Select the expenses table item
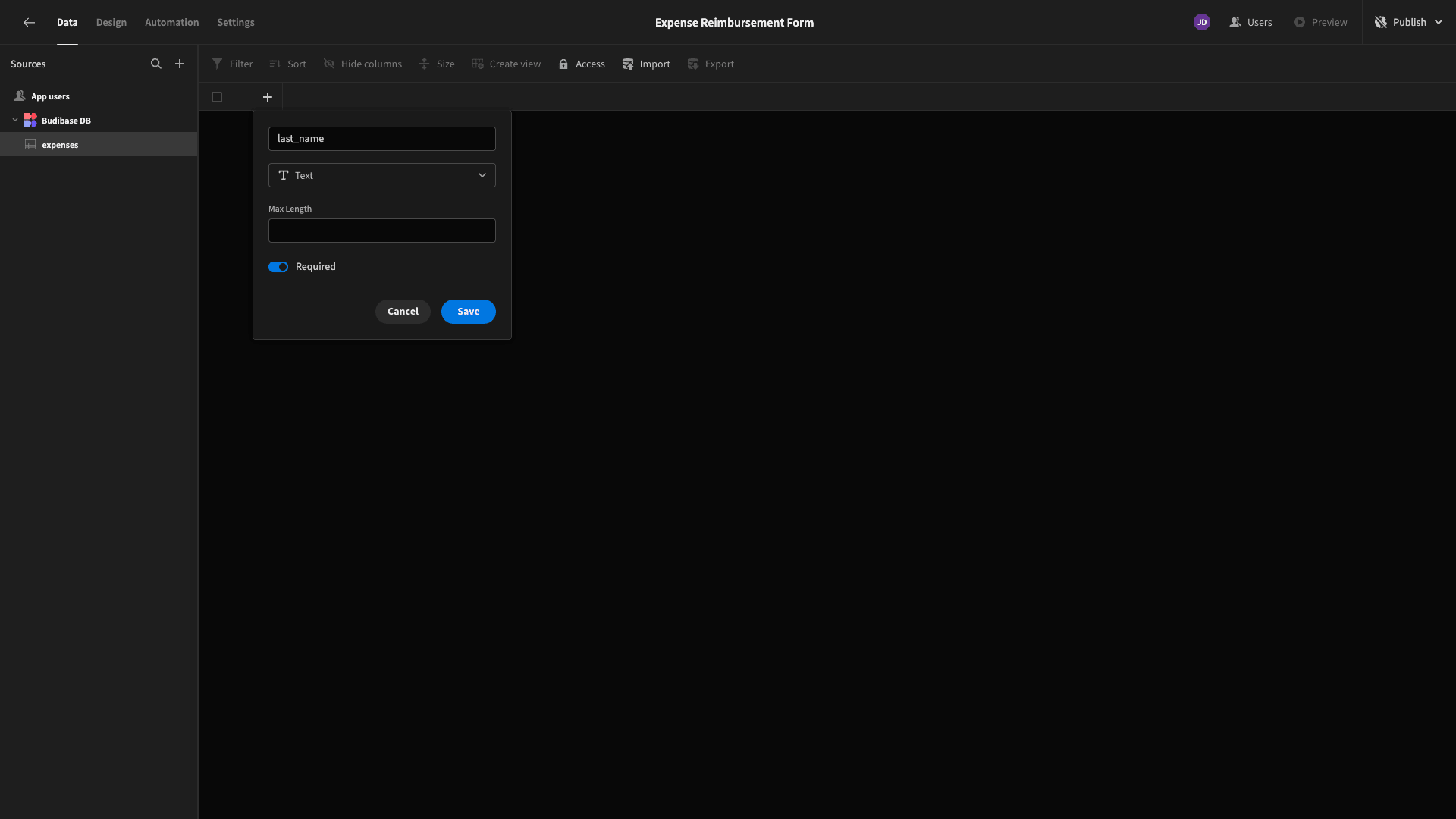 click(x=59, y=144)
